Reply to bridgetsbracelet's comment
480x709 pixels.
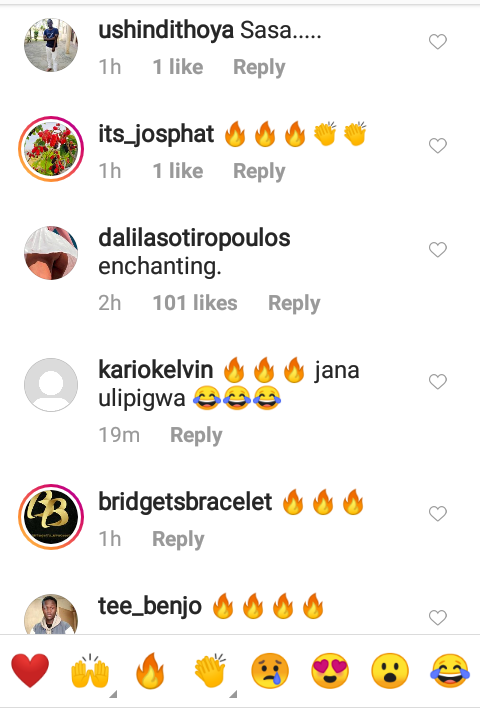pyautogui.click(x=178, y=539)
